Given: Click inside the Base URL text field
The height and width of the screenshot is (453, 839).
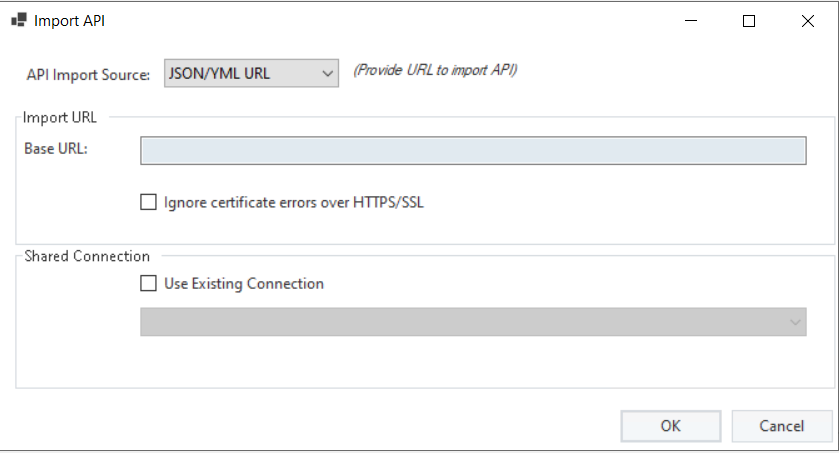Looking at the screenshot, I should point(472,150).
